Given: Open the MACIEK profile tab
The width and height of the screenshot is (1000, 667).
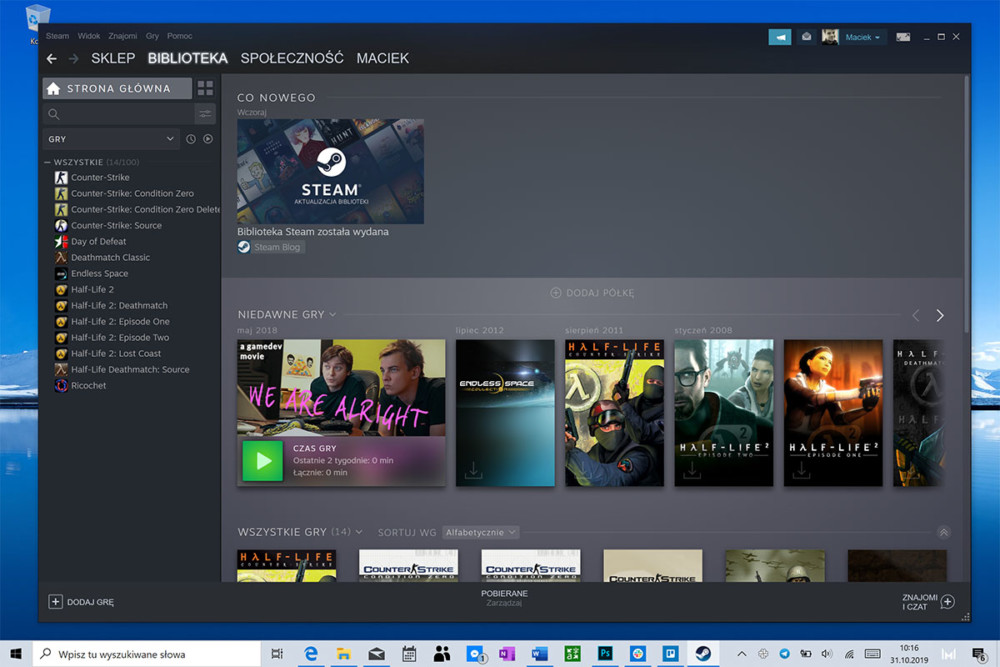Looking at the screenshot, I should [383, 58].
